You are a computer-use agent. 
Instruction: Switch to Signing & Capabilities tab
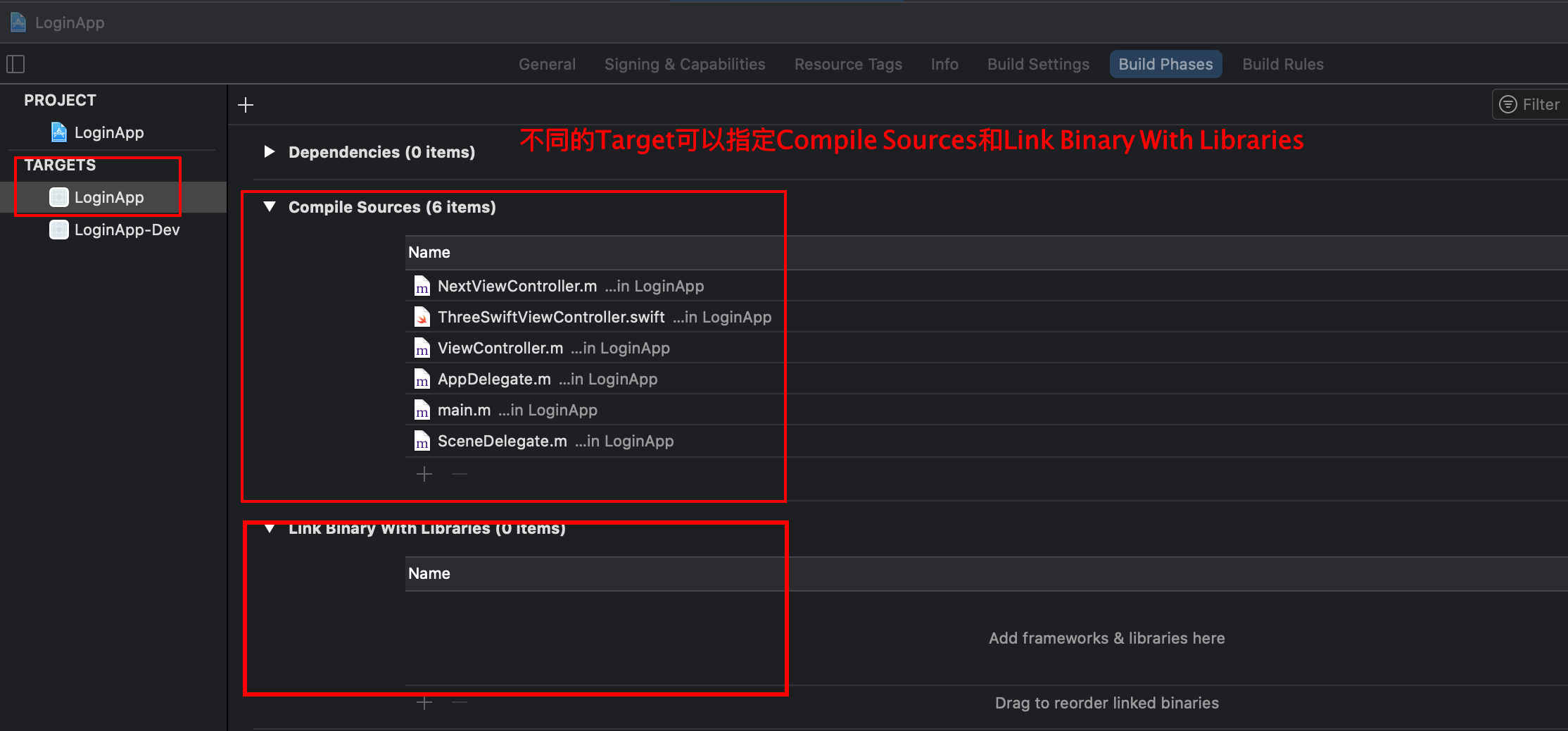coord(685,64)
